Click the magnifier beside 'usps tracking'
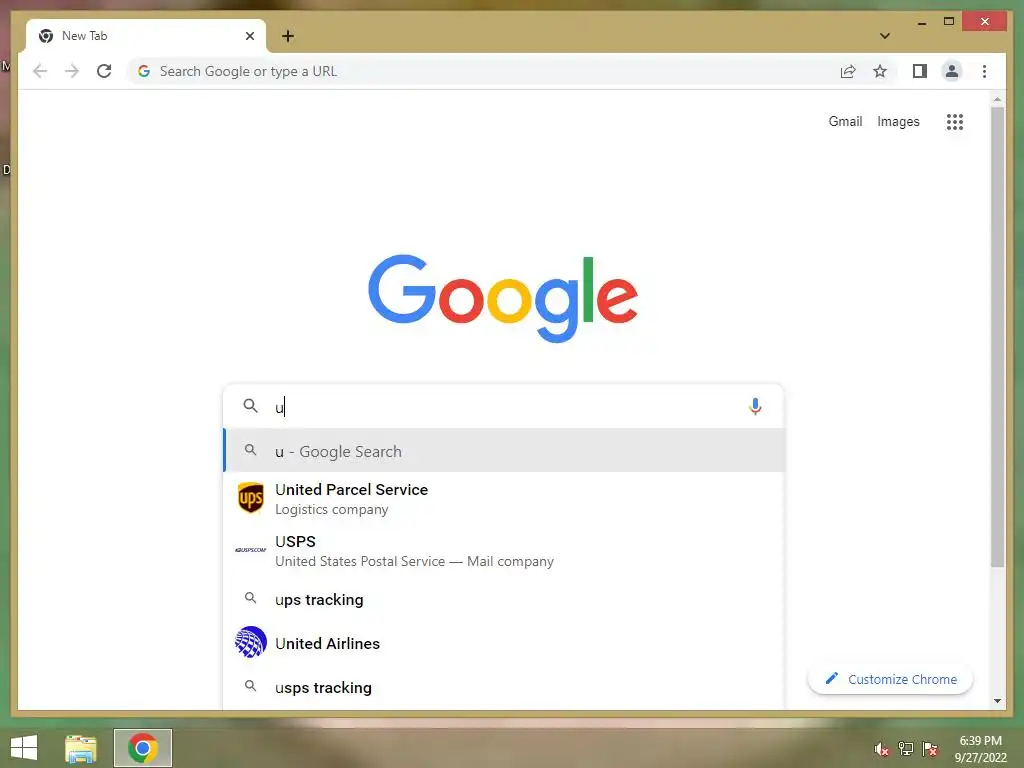 pos(250,686)
